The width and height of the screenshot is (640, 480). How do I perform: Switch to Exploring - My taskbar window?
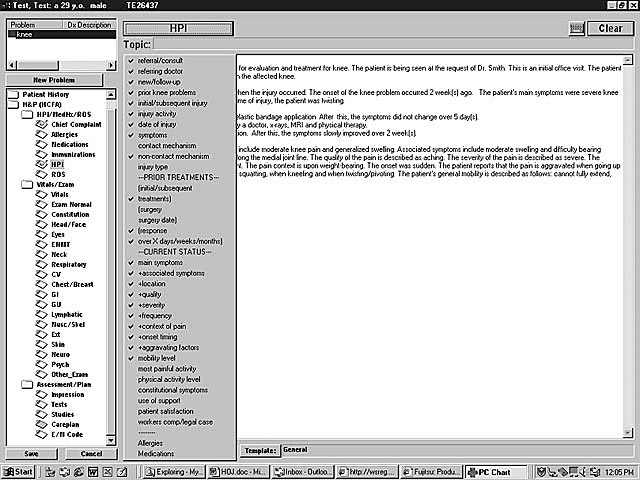coord(175,472)
